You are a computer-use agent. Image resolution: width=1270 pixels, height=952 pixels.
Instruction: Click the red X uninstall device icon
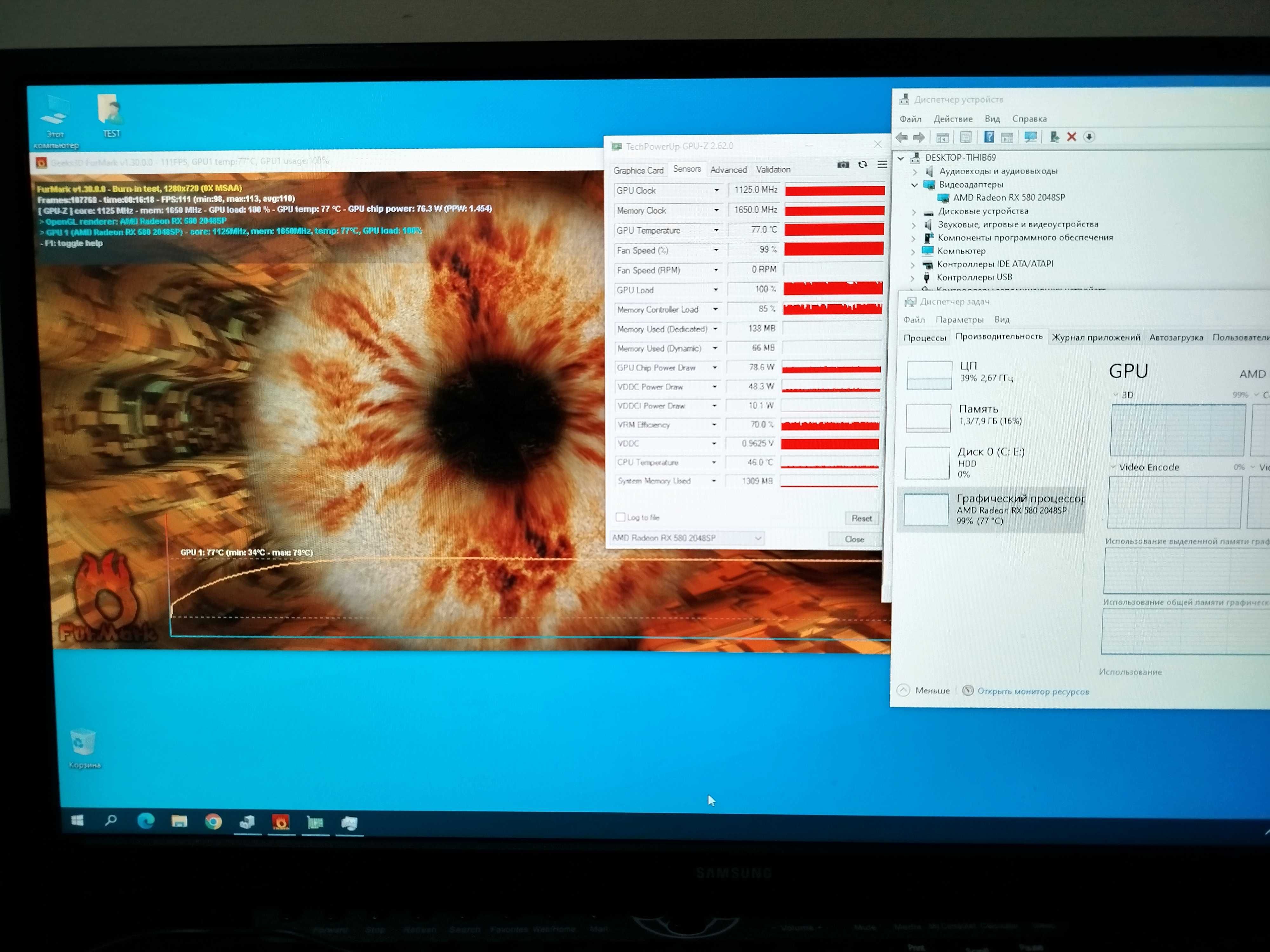pos(1071,136)
